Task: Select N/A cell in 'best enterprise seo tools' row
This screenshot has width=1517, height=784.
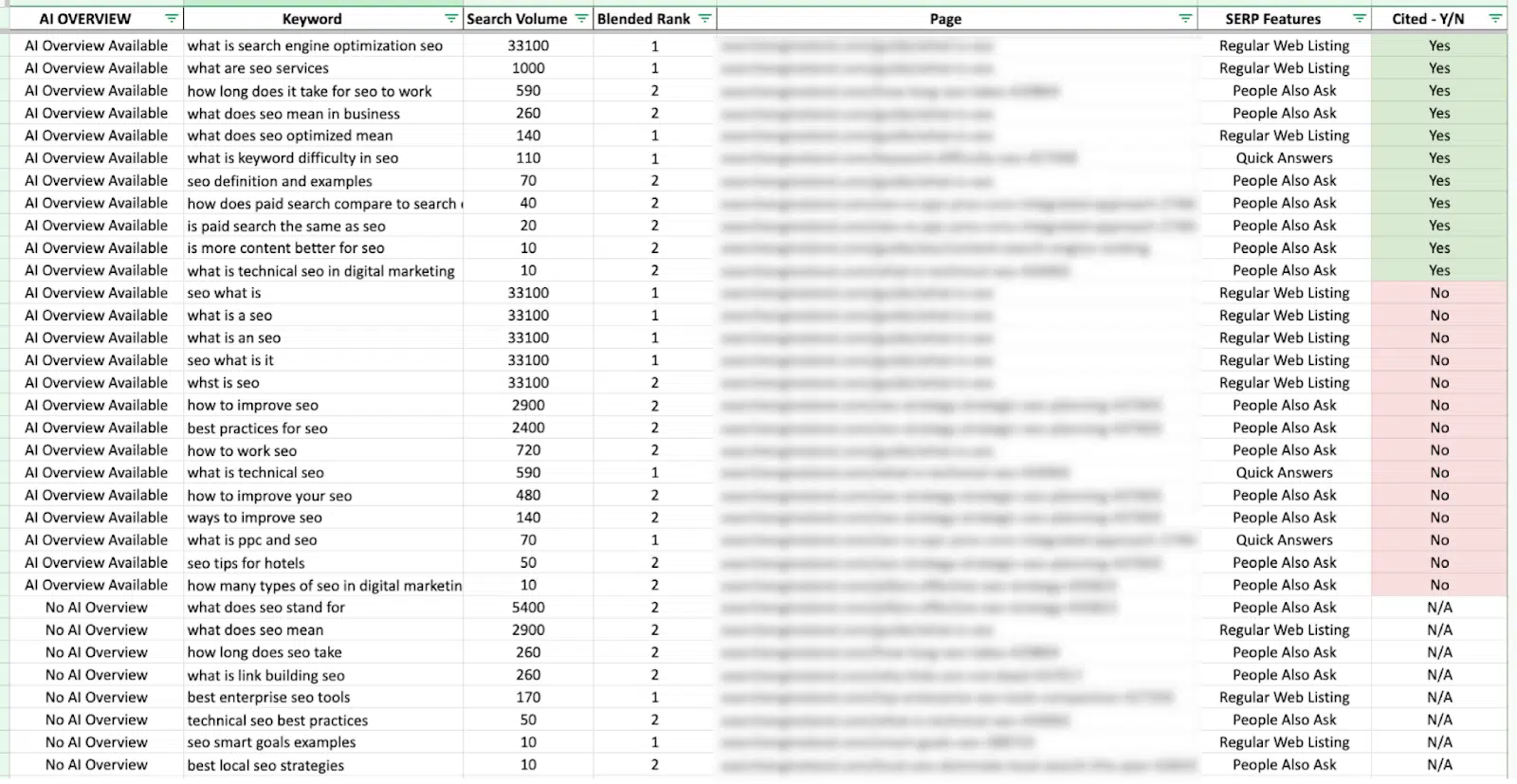Action: coord(1439,698)
